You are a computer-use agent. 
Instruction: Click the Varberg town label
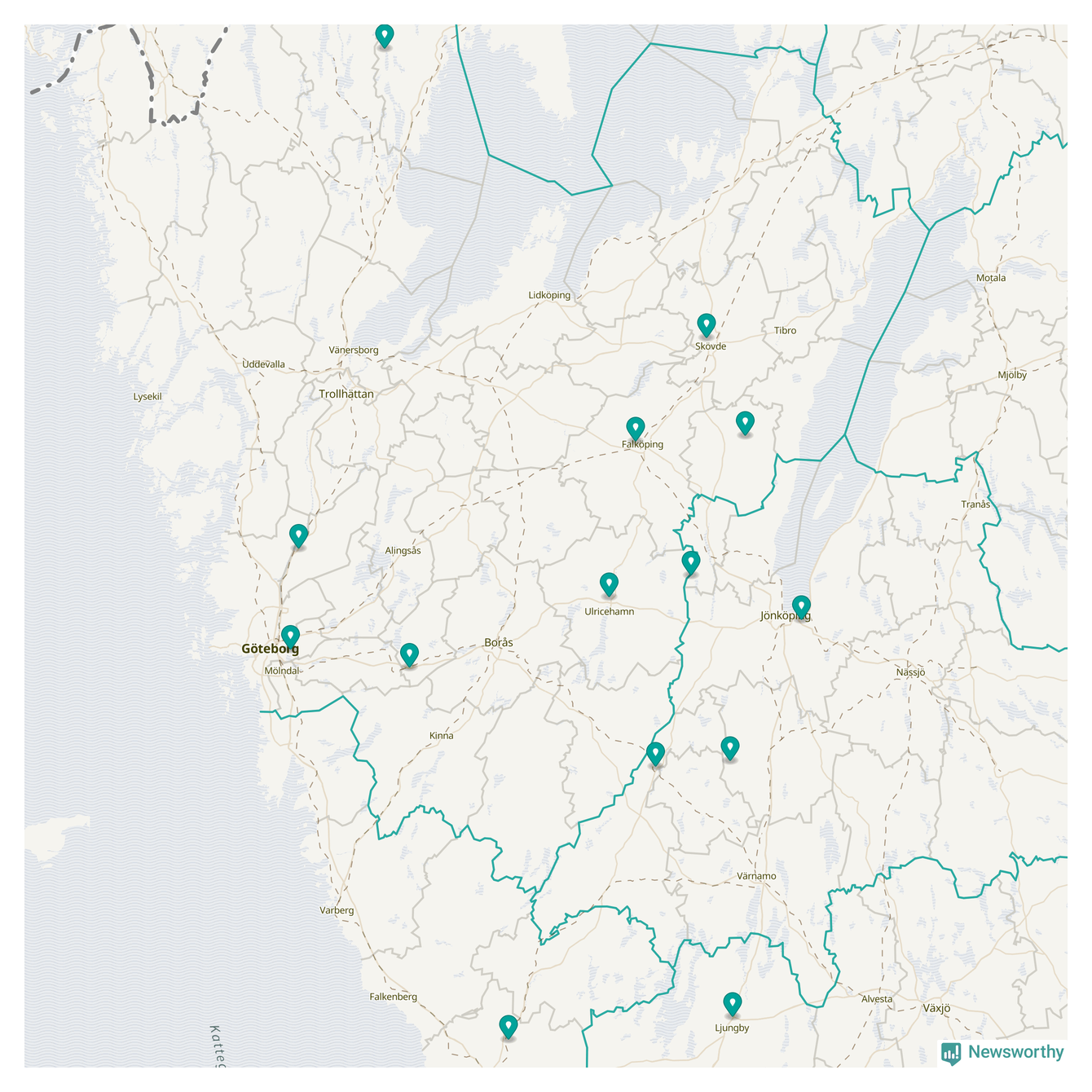click(337, 910)
